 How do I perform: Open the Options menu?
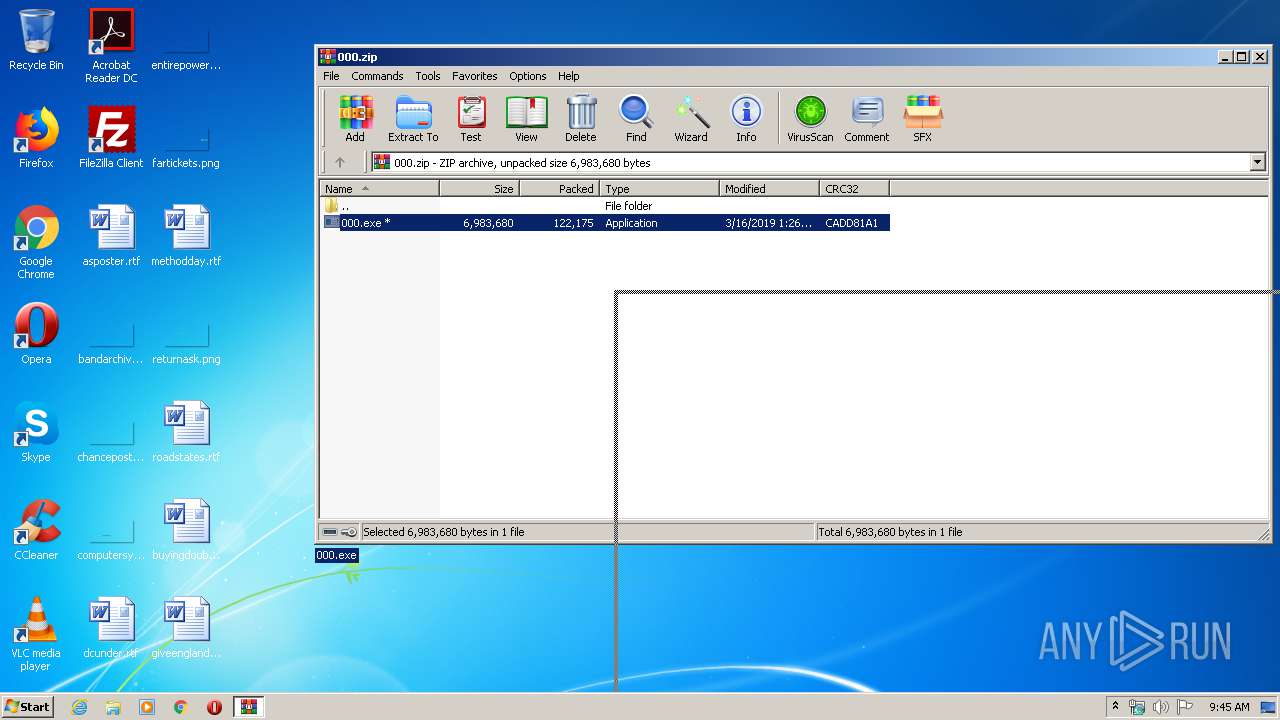coord(528,76)
